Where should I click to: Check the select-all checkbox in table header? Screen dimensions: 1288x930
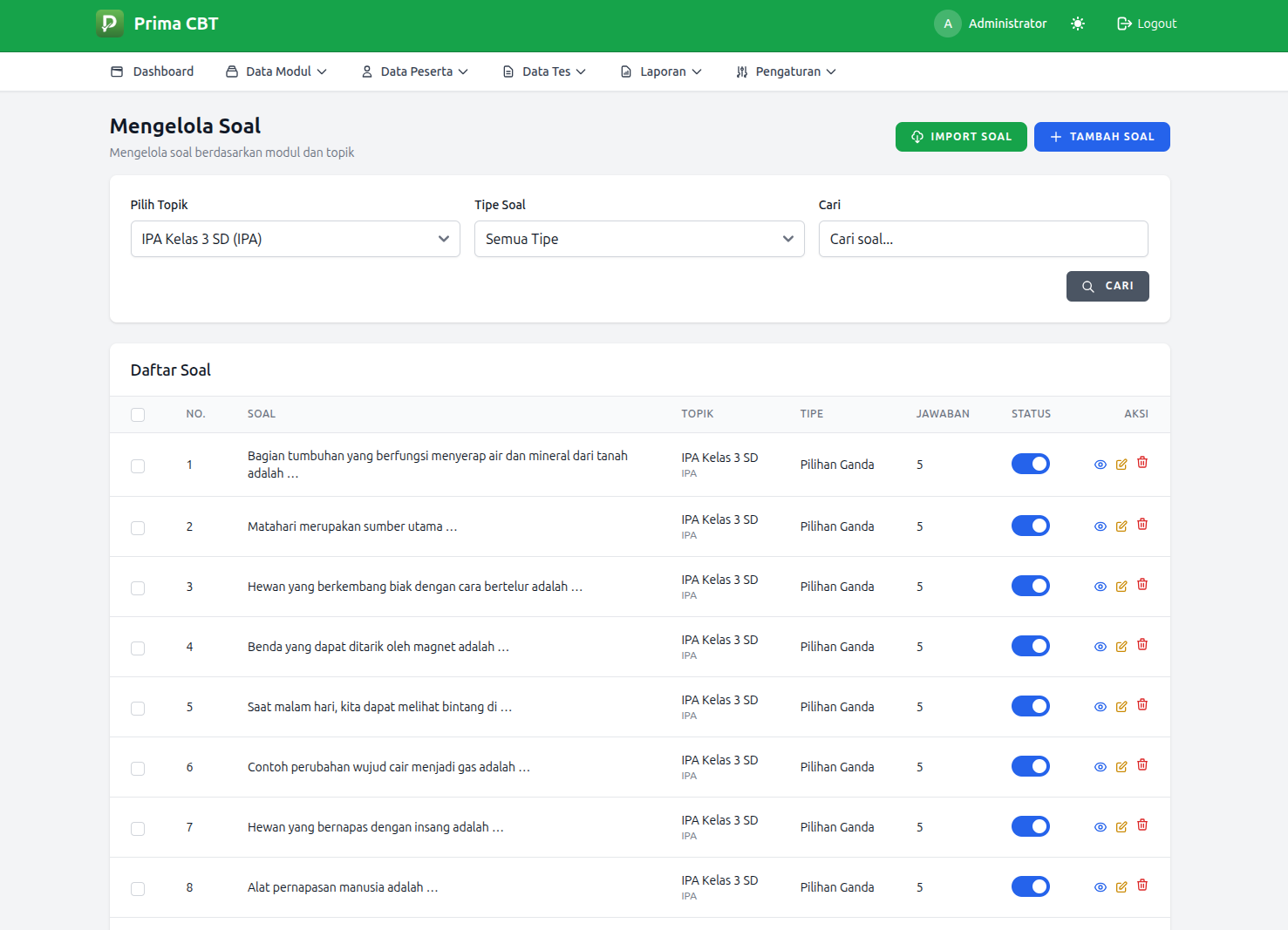pyautogui.click(x=137, y=415)
